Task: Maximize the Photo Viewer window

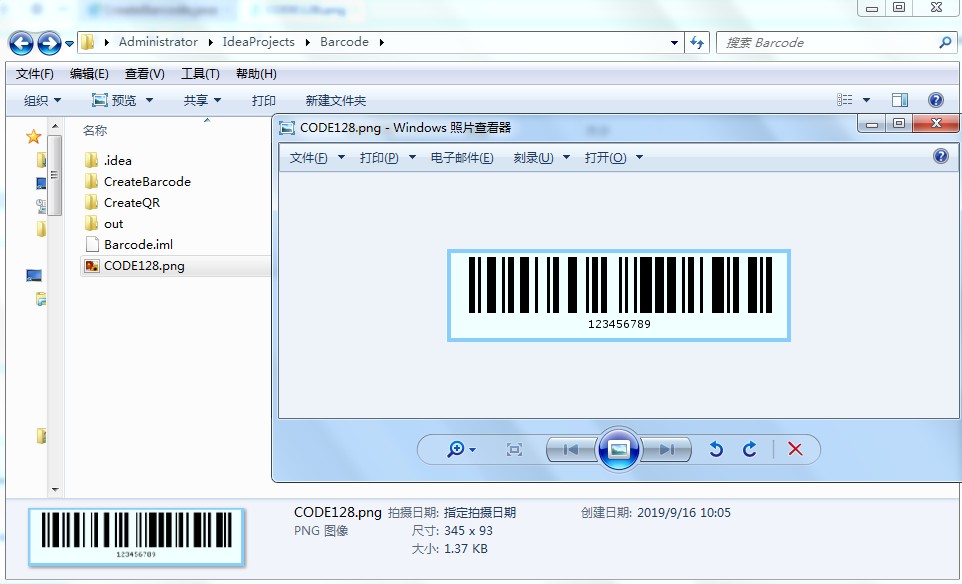Action: pos(899,123)
